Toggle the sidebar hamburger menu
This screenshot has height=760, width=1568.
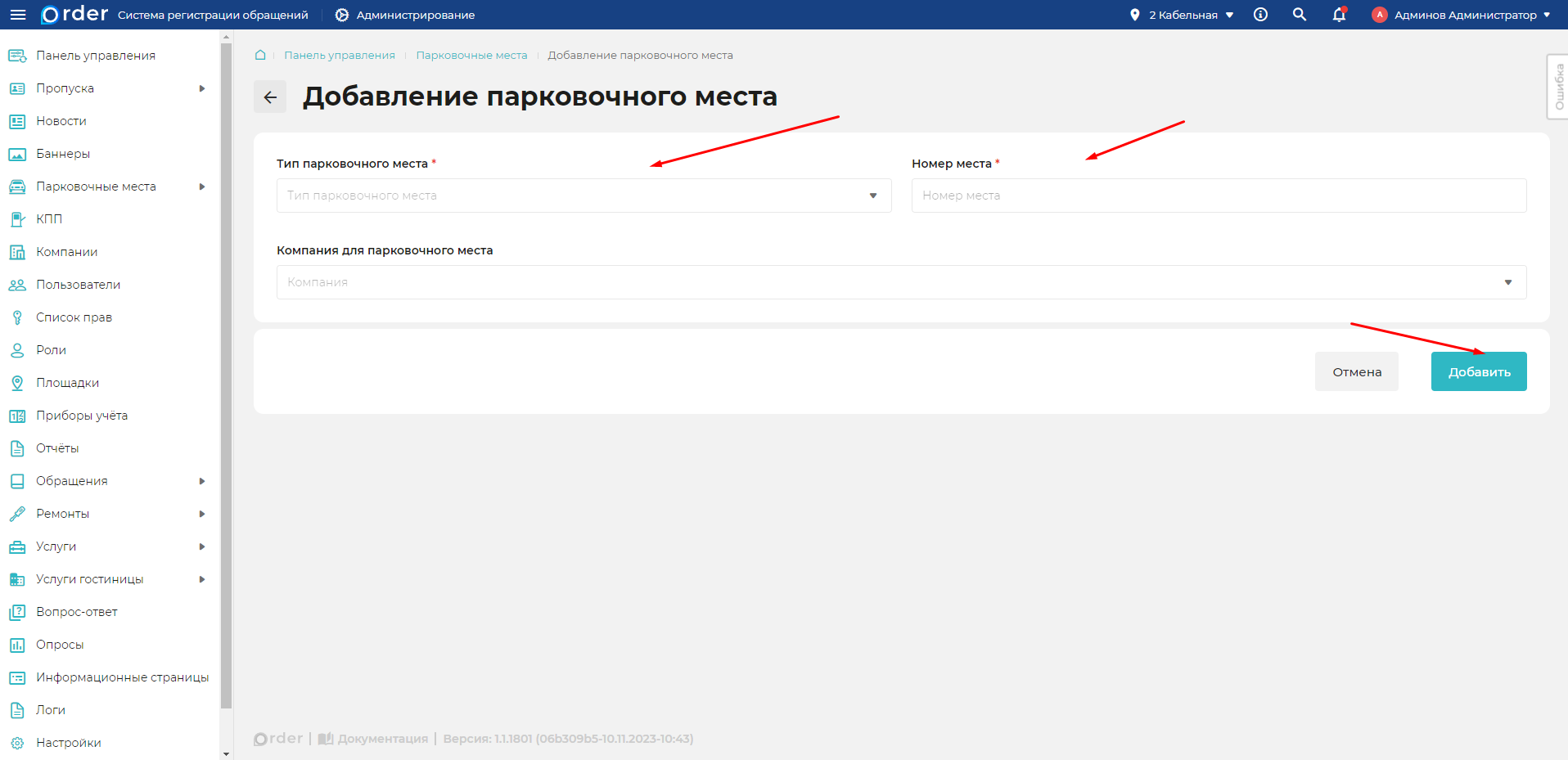[x=17, y=14]
